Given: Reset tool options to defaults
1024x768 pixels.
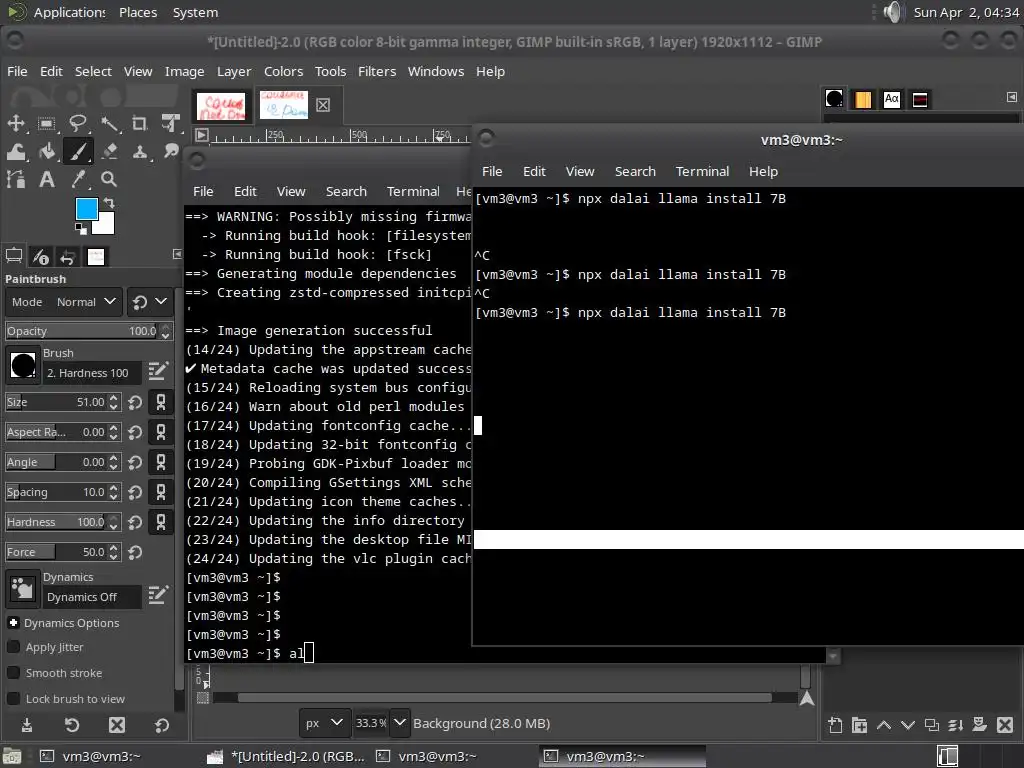Looking at the screenshot, I should 162,725.
